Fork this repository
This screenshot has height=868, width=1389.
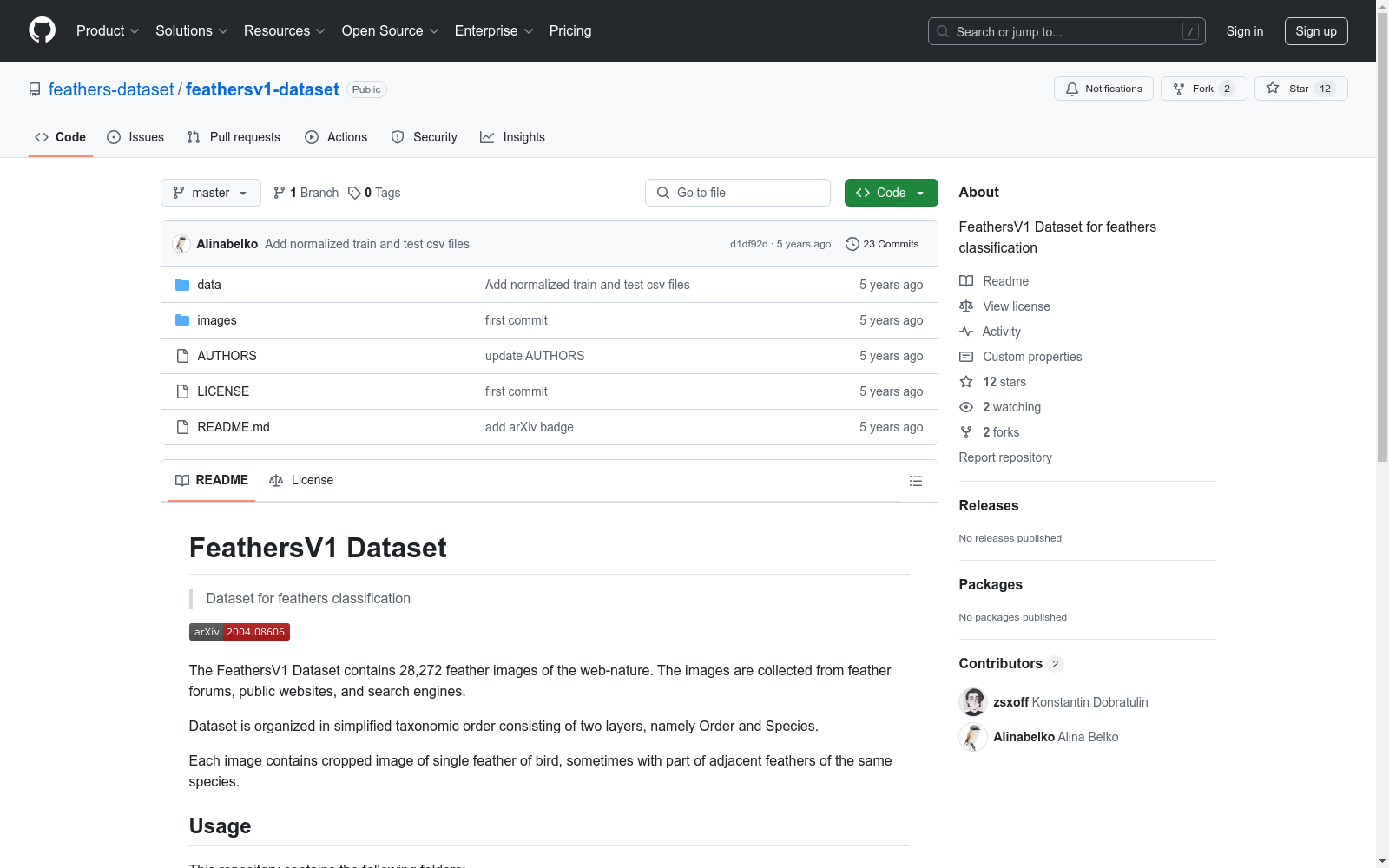[x=1203, y=89]
